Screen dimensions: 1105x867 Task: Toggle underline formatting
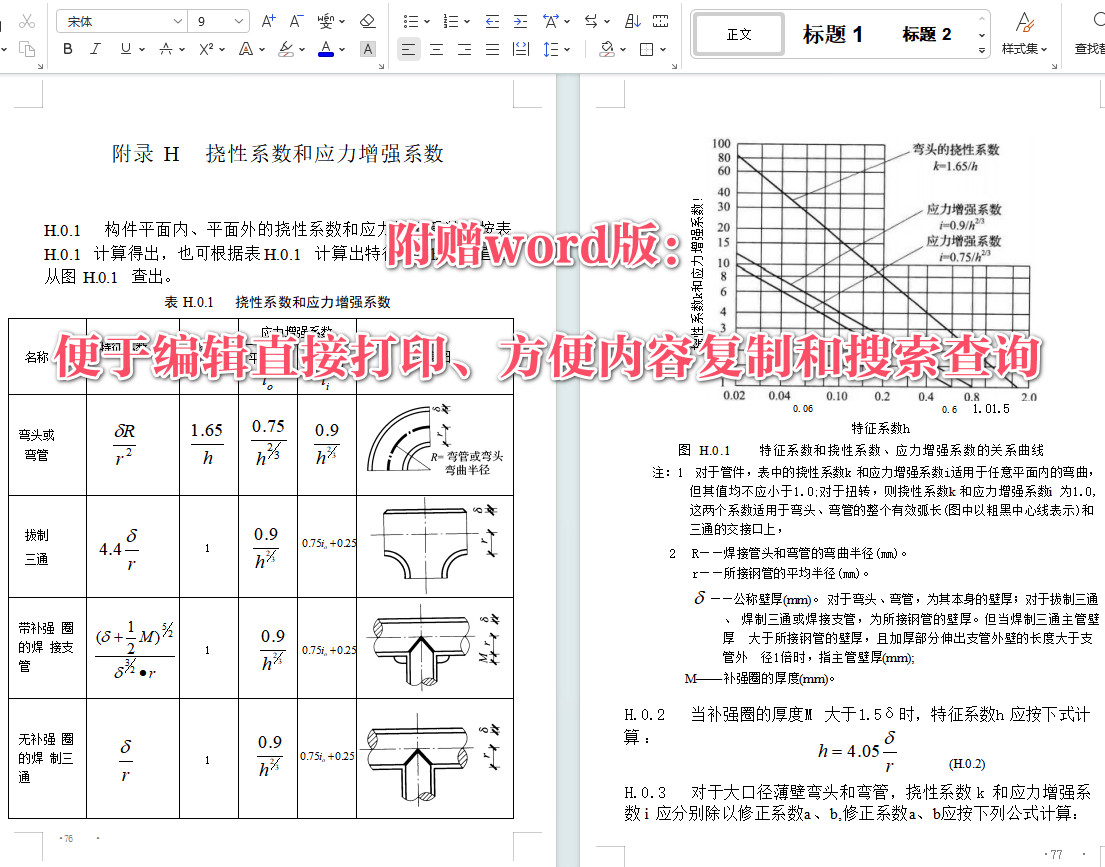123,48
